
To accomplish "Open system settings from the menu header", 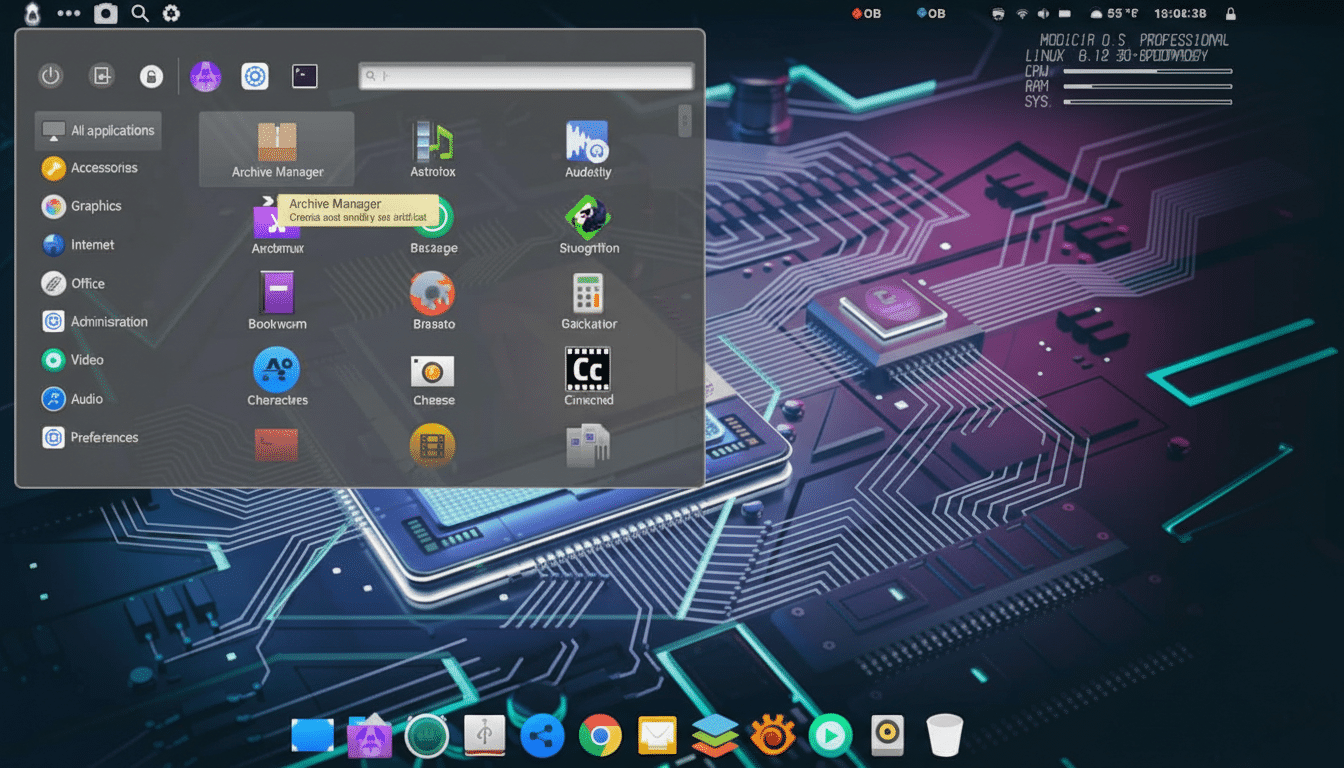I will click(255, 75).
